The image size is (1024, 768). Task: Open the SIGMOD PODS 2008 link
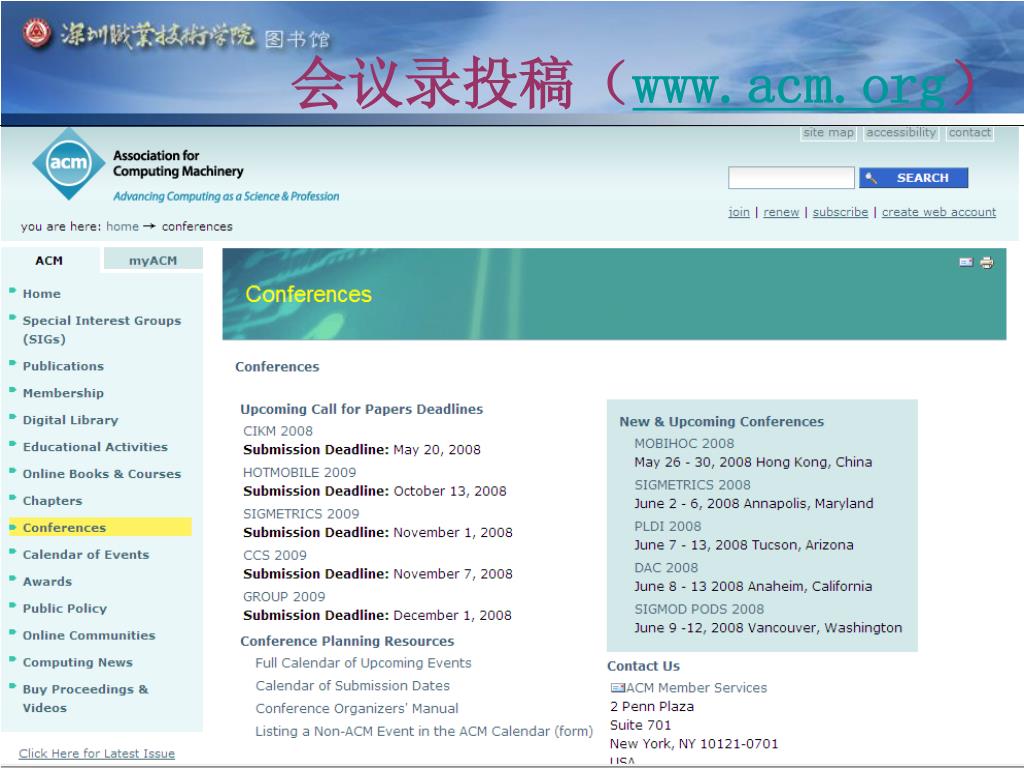coord(699,609)
